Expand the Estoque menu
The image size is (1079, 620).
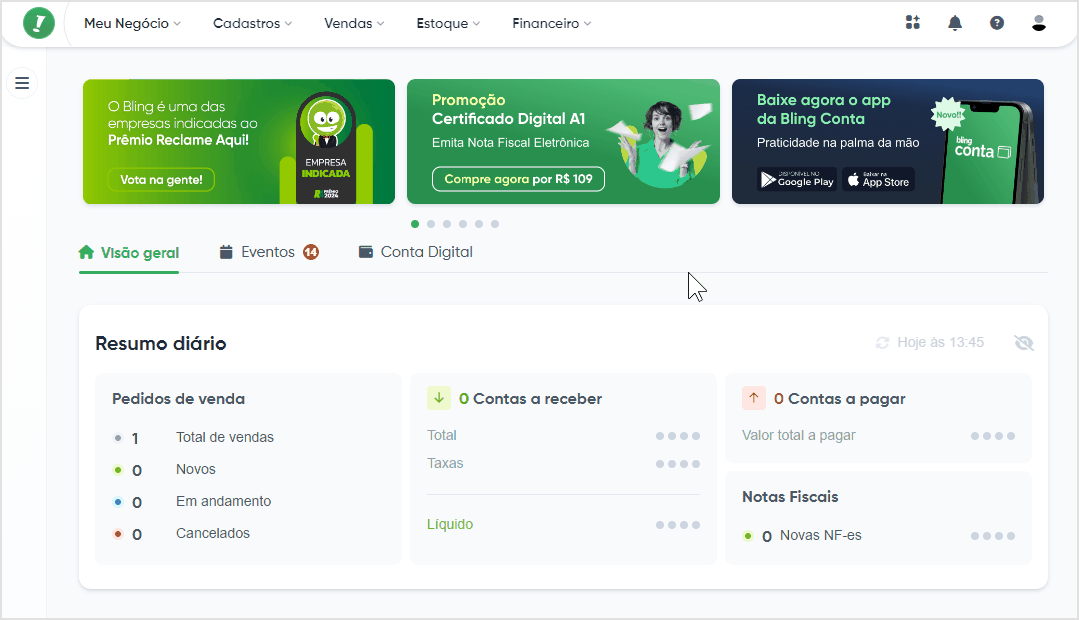448,23
